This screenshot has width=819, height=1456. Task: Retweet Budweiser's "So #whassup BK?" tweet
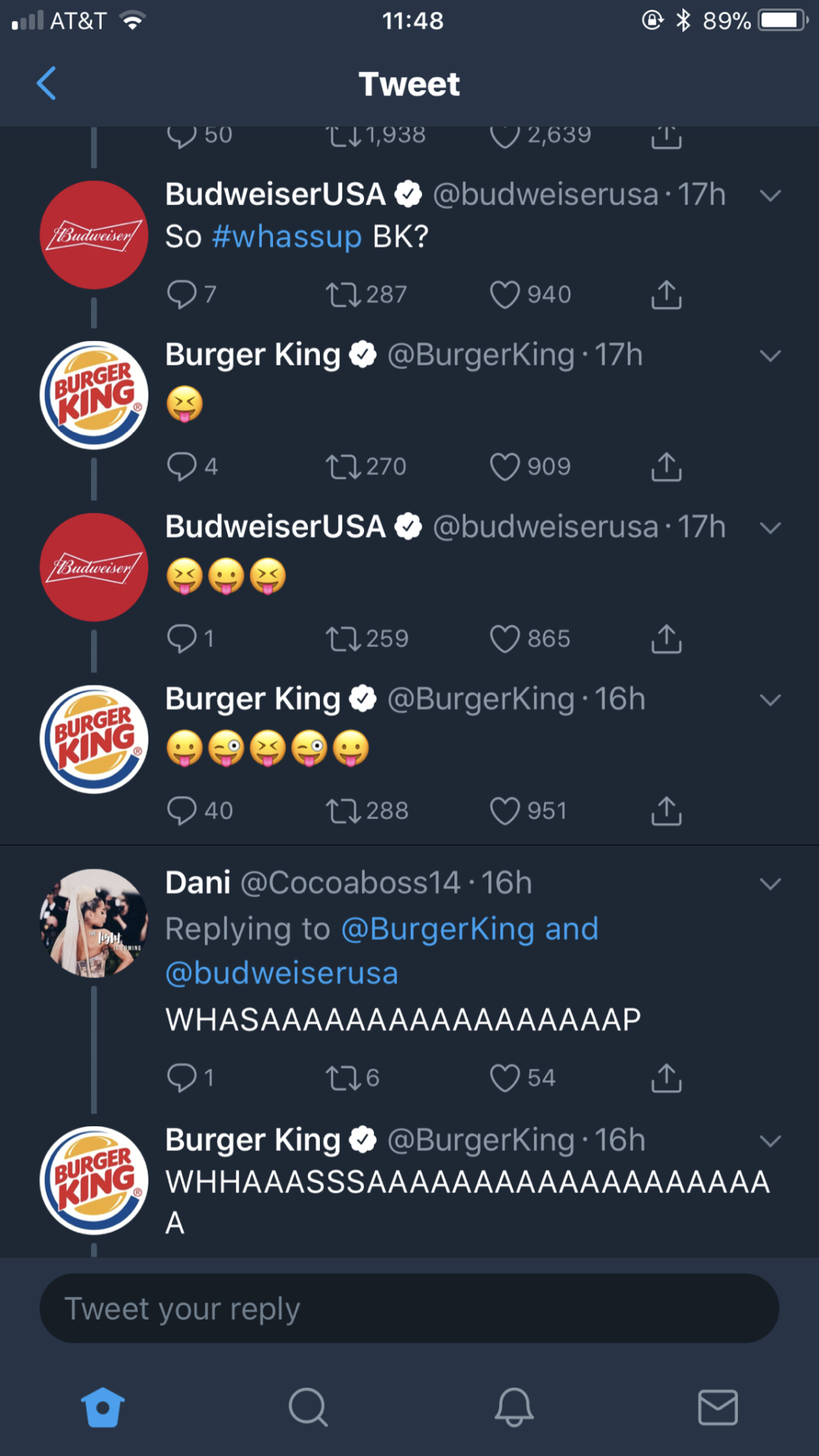[343, 294]
